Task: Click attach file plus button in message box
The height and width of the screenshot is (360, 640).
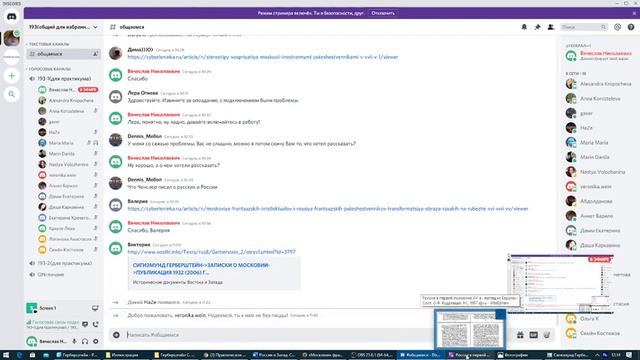Action: (x=116, y=335)
